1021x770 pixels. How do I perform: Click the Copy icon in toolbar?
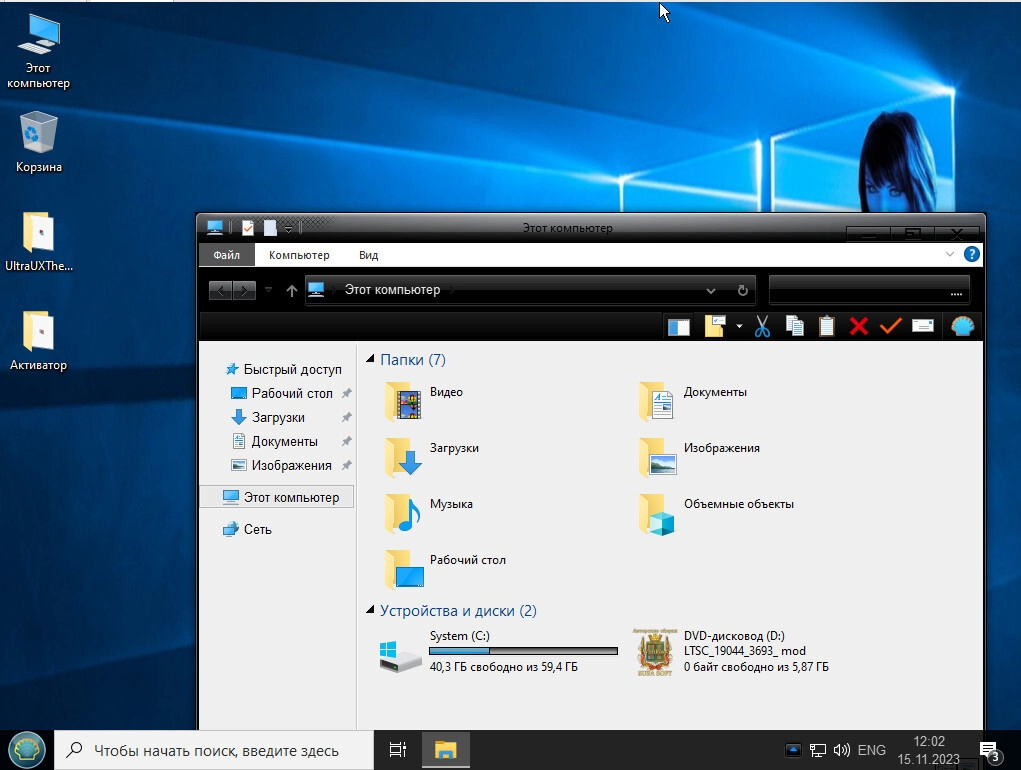[795, 326]
